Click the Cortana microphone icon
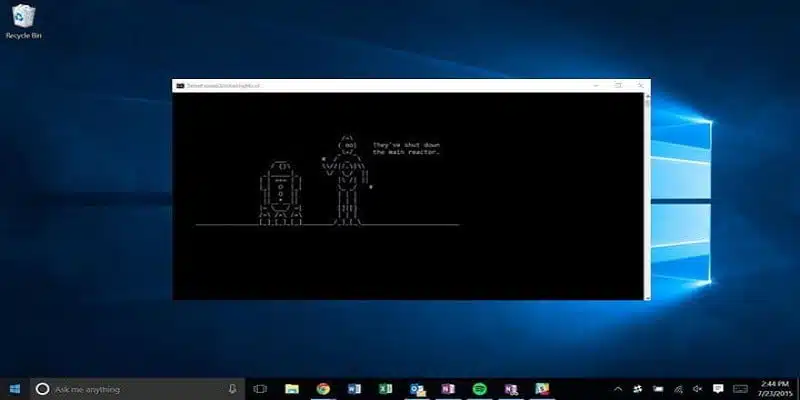 point(232,388)
